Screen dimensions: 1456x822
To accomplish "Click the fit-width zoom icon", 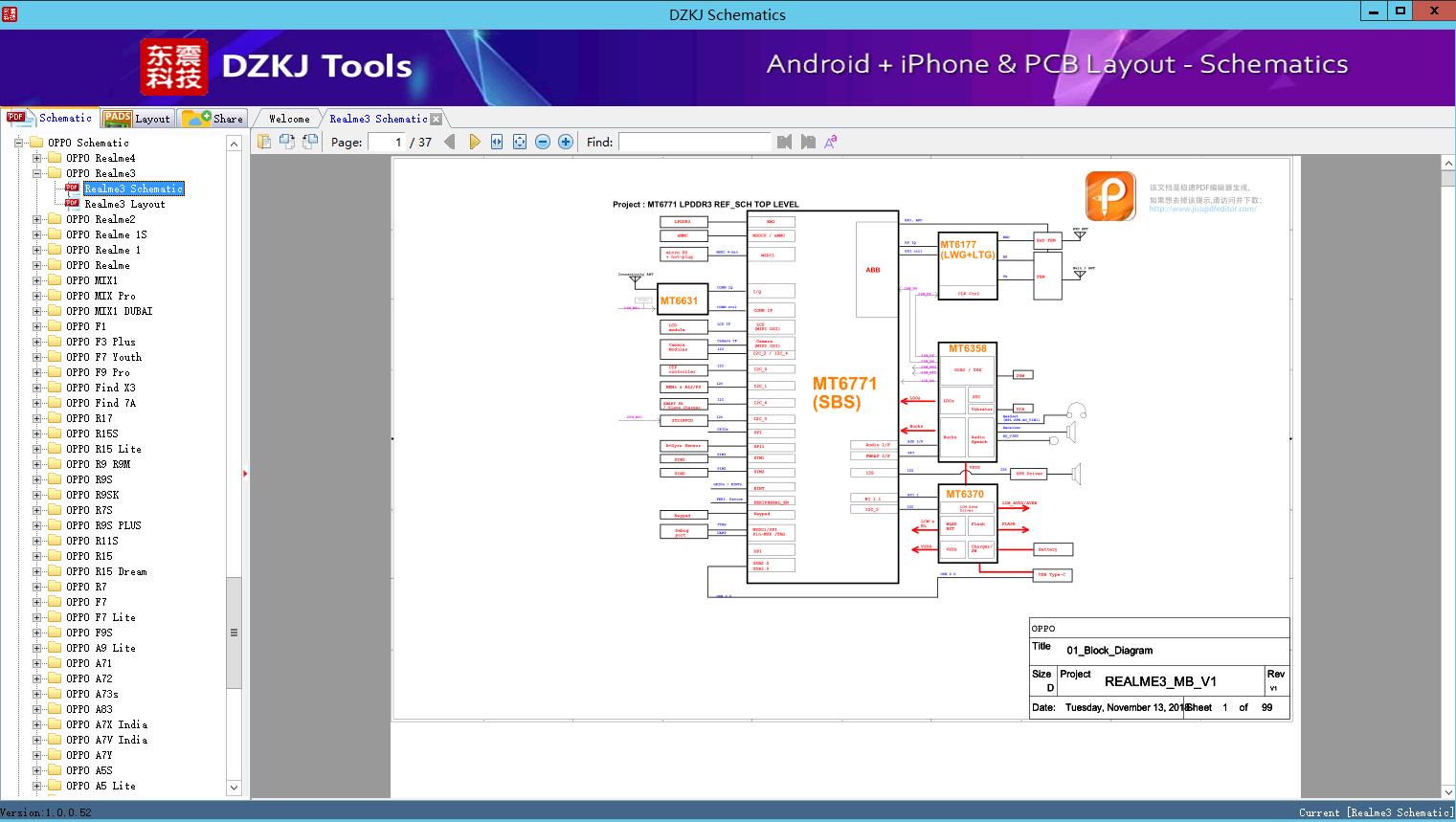I will click(x=497, y=142).
